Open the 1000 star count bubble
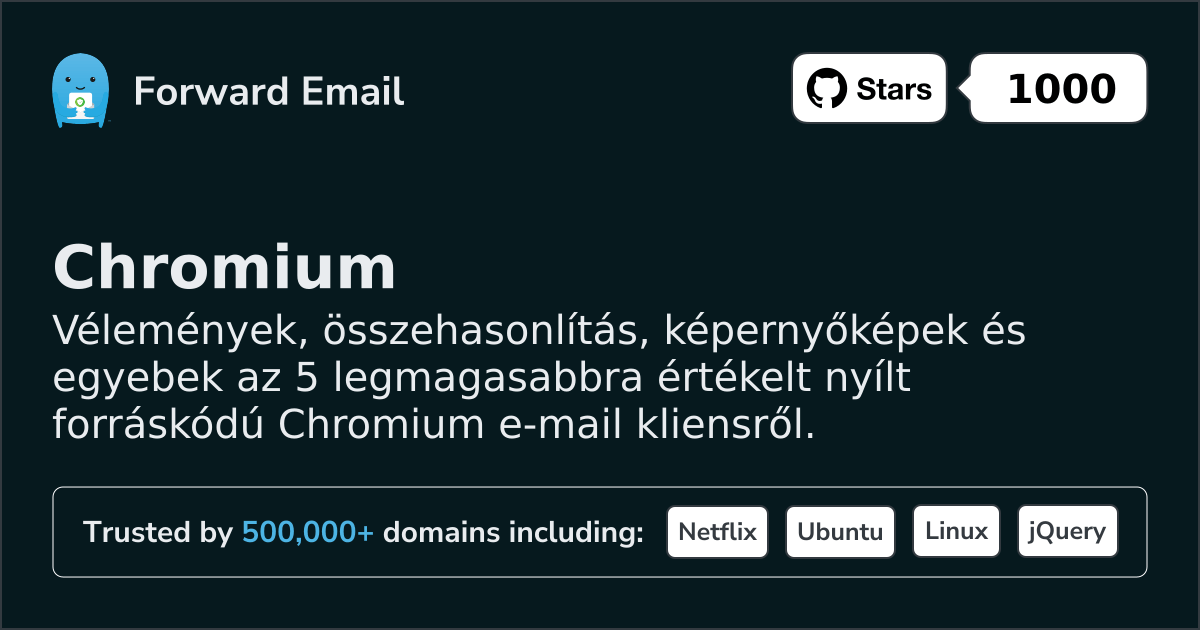The image size is (1200, 630). tap(1060, 89)
